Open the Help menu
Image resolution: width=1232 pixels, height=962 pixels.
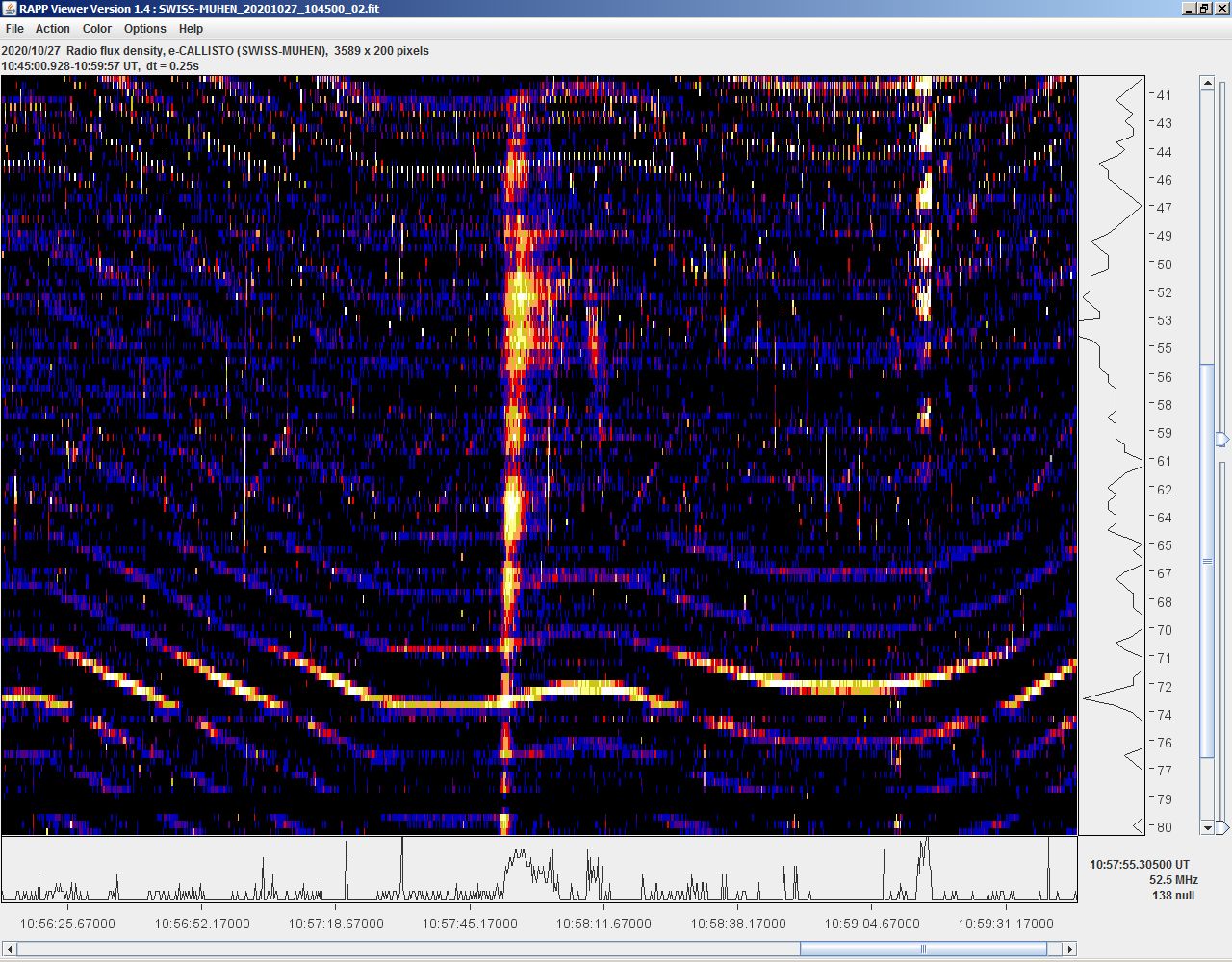pos(191,29)
